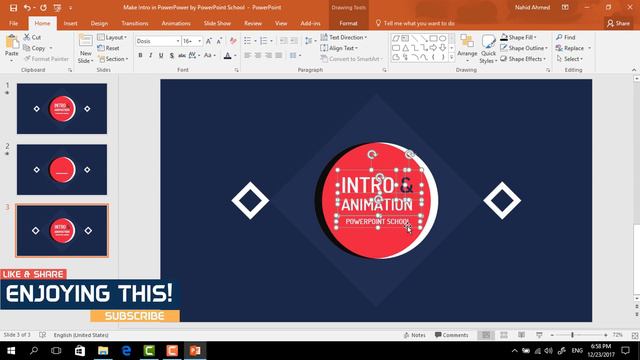Click zoom in plus button
This screenshot has height=360, width=640.
(605, 335)
